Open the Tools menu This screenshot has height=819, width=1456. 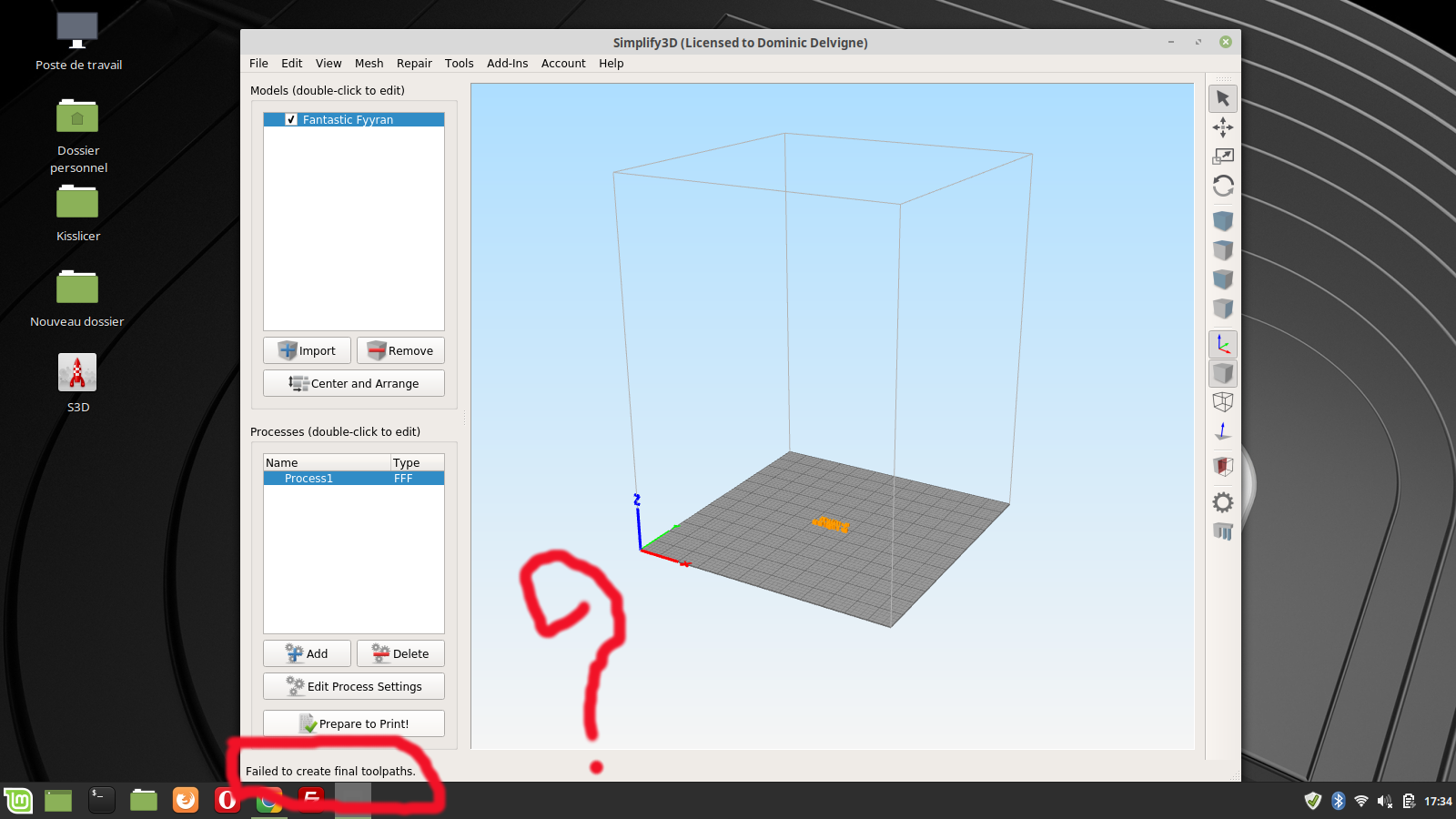(x=459, y=64)
